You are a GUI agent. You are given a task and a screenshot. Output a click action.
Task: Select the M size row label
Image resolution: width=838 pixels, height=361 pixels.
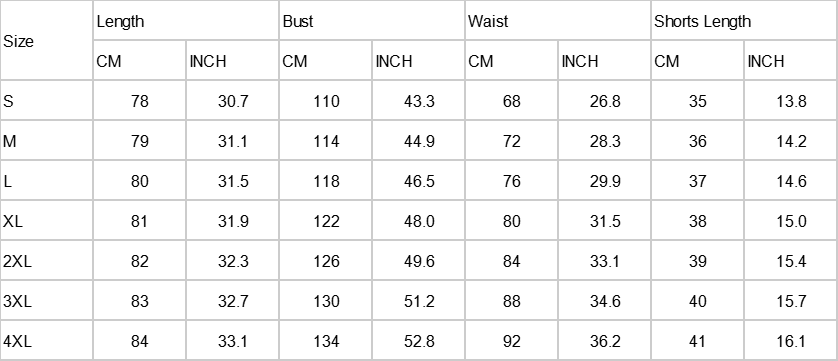click(46, 141)
